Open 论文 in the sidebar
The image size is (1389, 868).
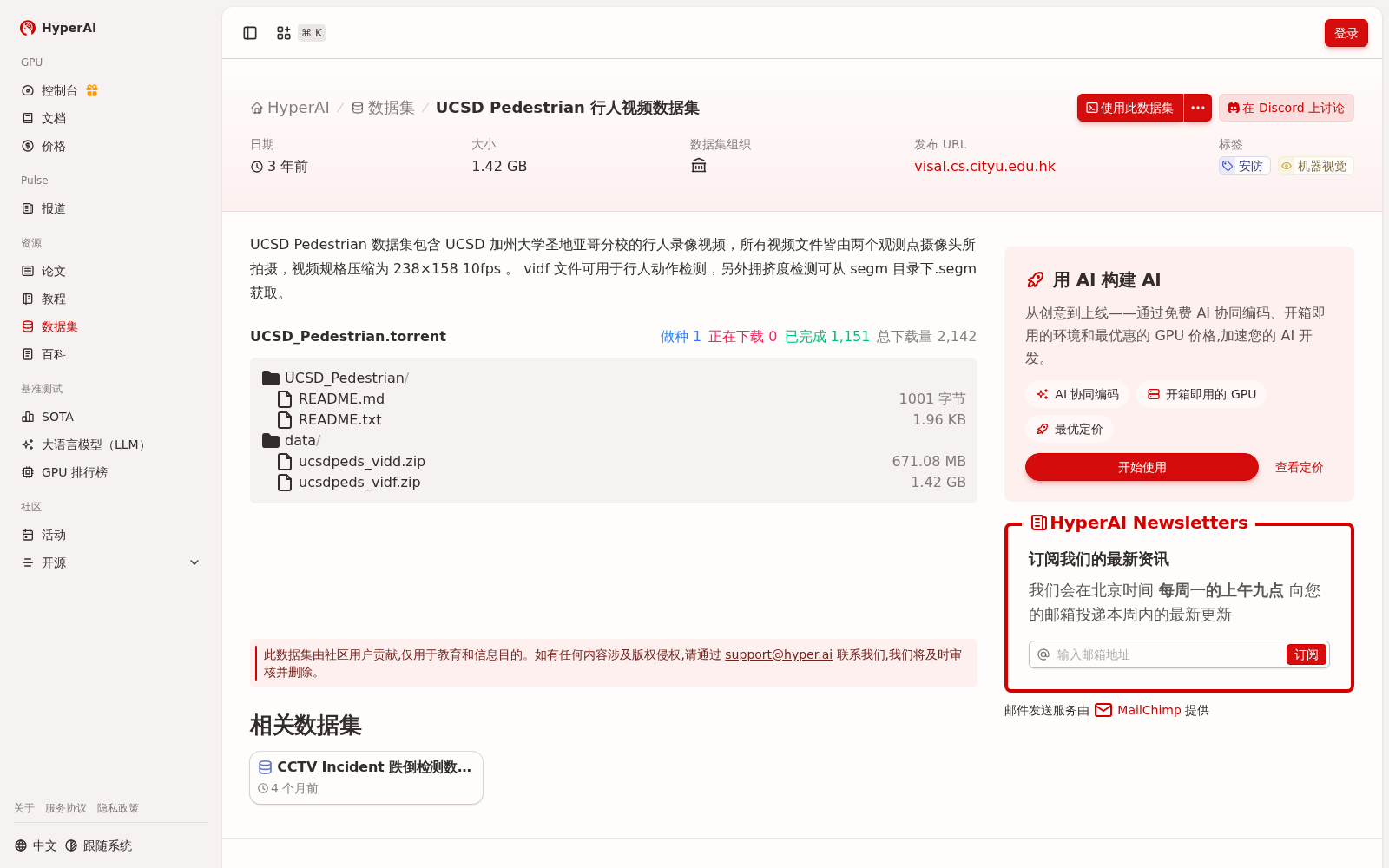54,271
